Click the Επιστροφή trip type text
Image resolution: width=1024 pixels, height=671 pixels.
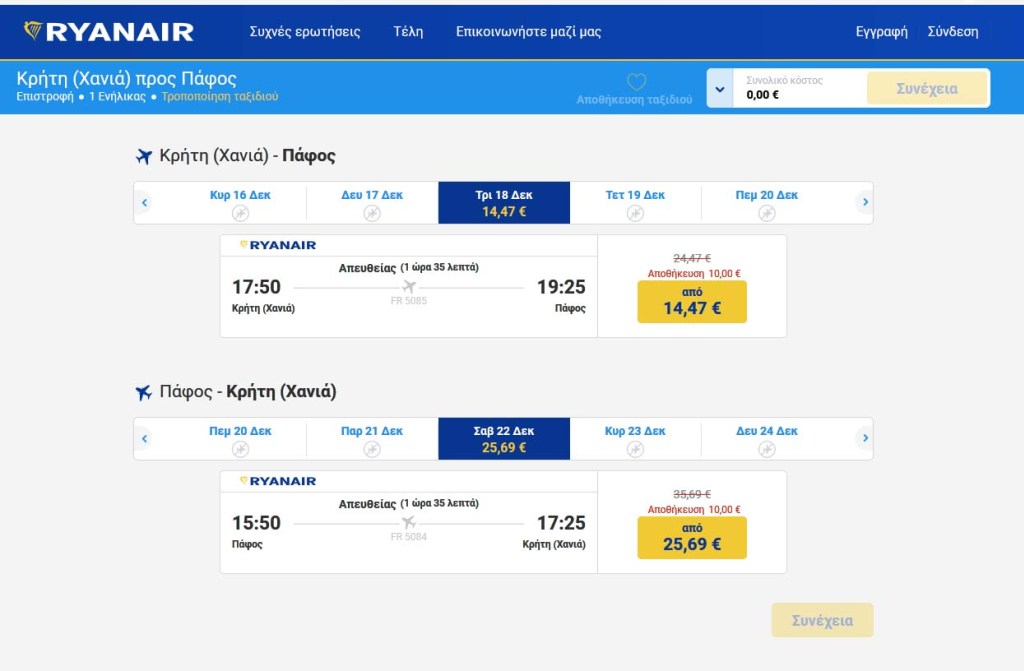[45, 97]
